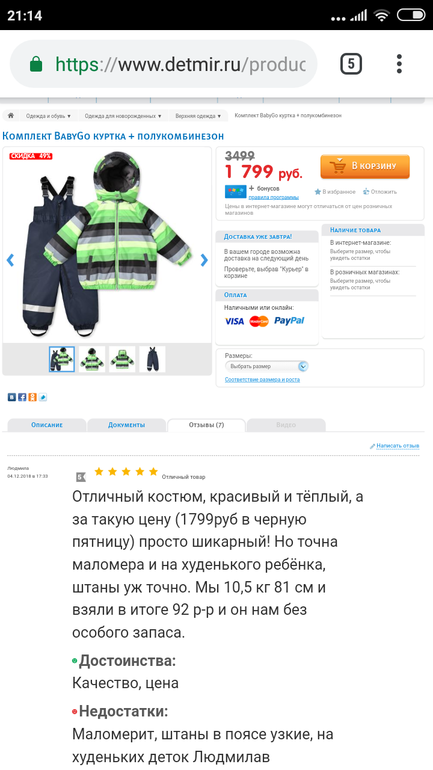The height and width of the screenshot is (770, 433).
Task: Share product on VK icon
Action: point(11,397)
